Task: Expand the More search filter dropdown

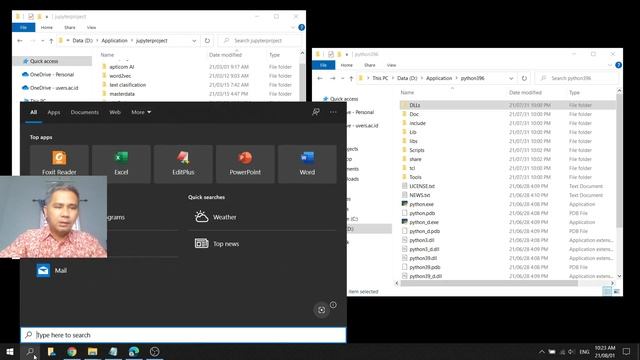Action: pyautogui.click(x=141, y=112)
